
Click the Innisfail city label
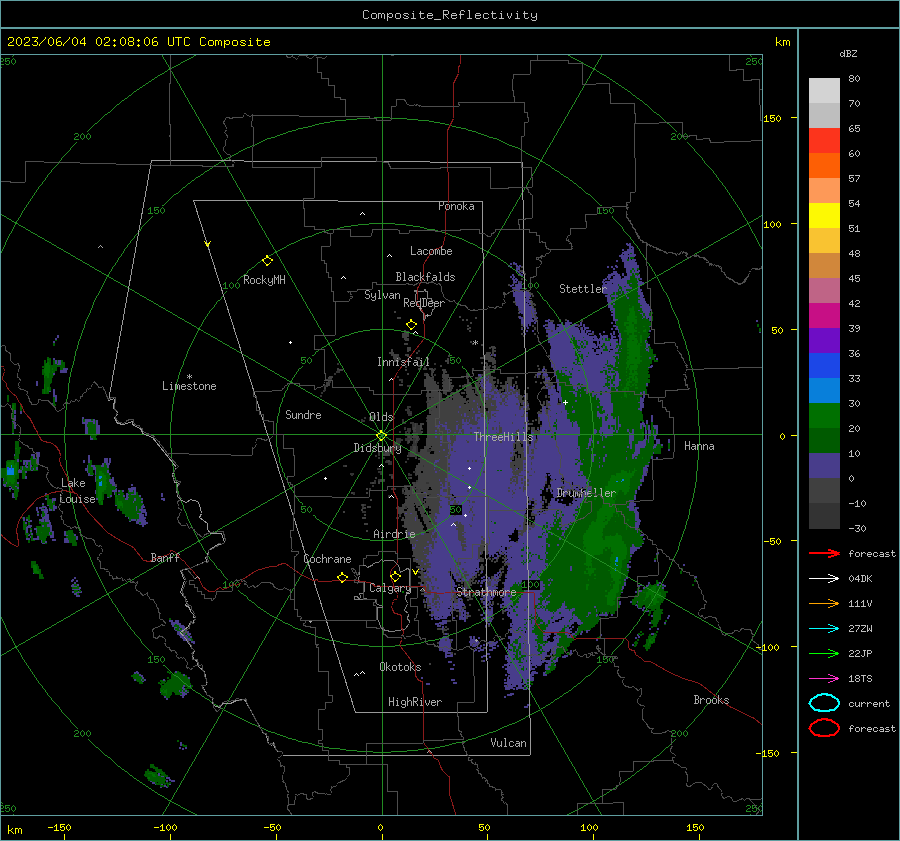(403, 362)
